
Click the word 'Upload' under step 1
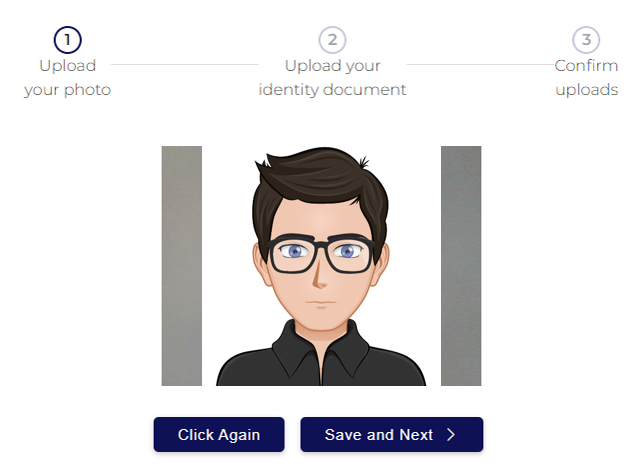coord(68,66)
